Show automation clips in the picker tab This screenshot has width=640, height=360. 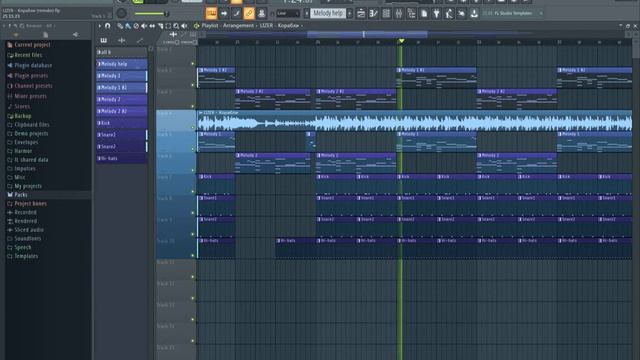pos(140,40)
